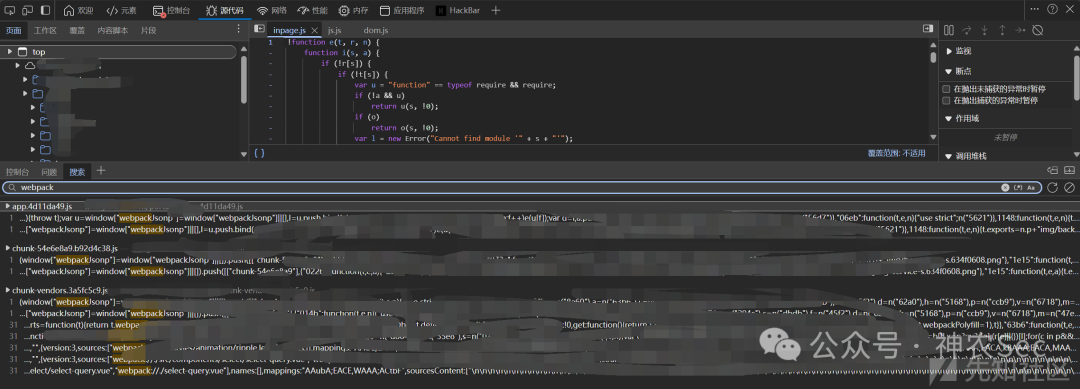
Task: Open DevTools customize menu (three dots)
Action: tap(1035, 9)
